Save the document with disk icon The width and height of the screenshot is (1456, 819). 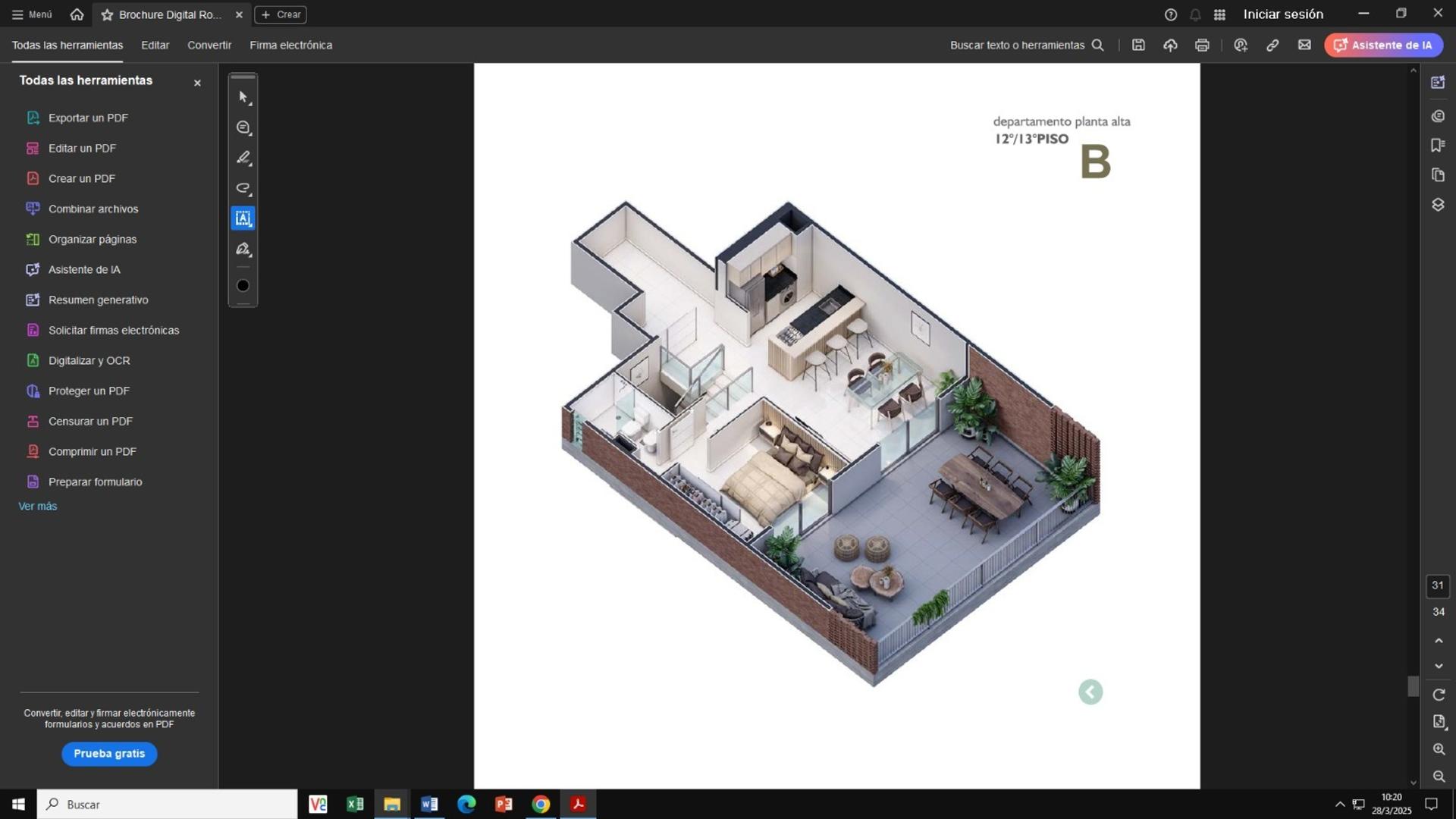(x=1138, y=45)
